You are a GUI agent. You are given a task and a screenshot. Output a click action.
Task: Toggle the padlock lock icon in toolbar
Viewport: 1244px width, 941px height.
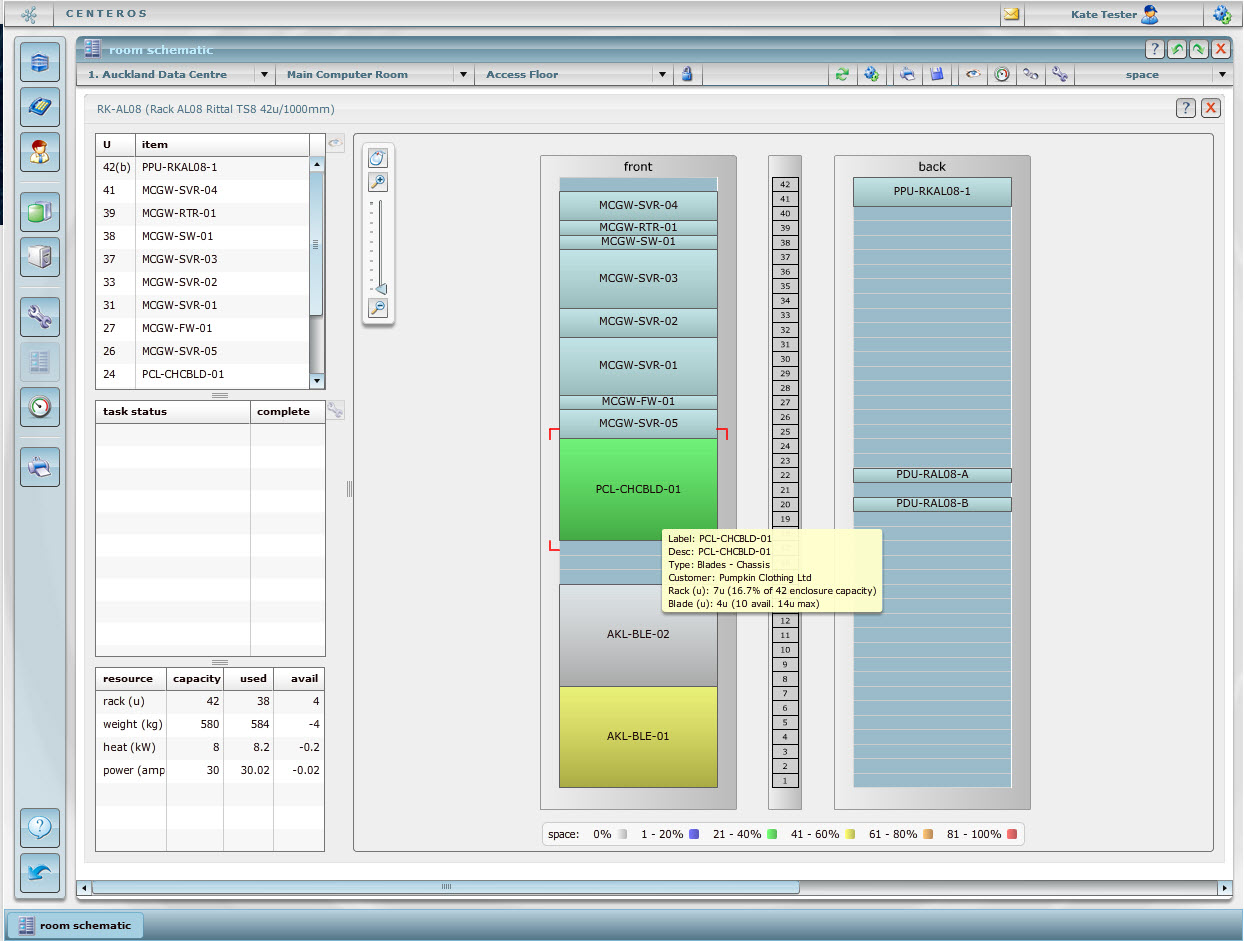688,75
